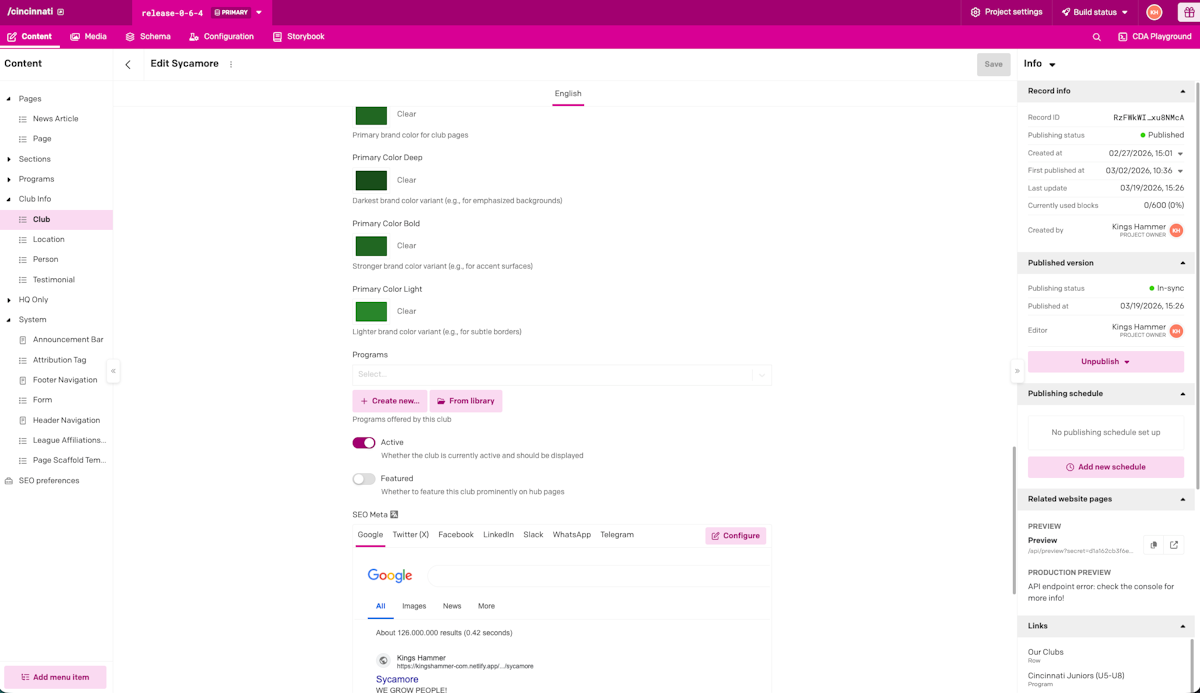Collapse the Pages tree group
Viewport: 1200px width, 693px height.
9,99
